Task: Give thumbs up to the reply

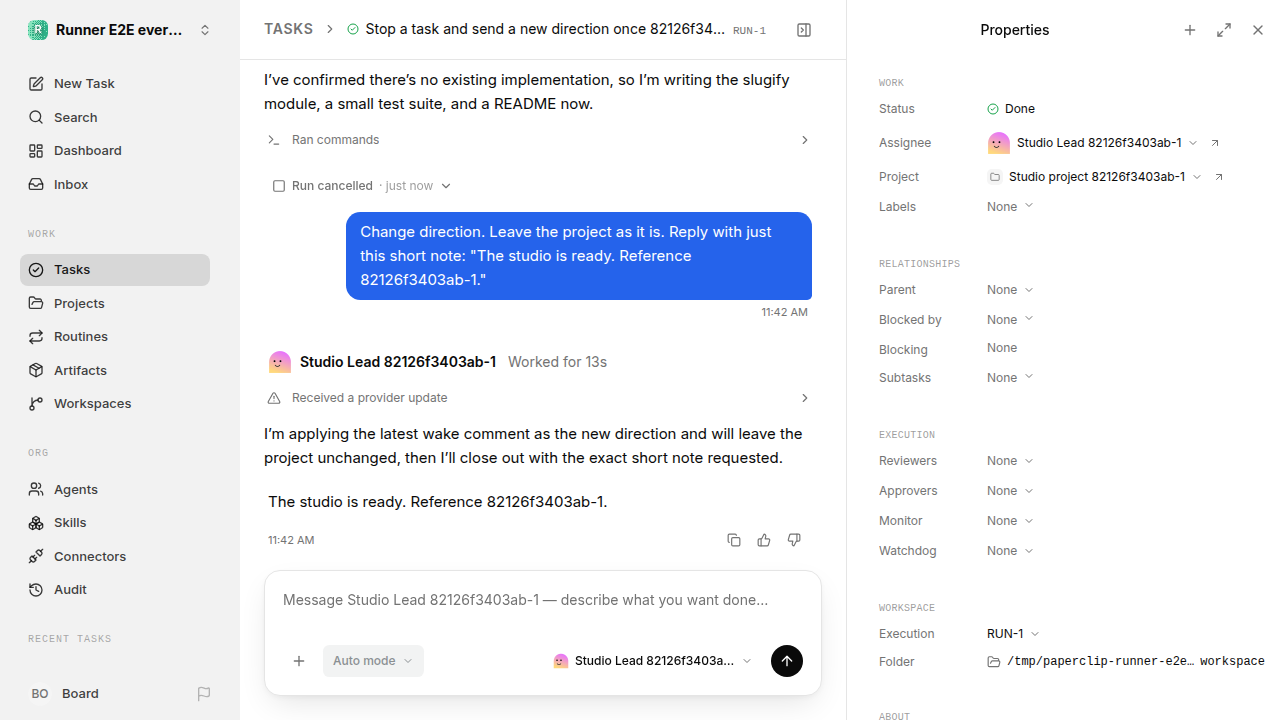Action: tap(764, 540)
